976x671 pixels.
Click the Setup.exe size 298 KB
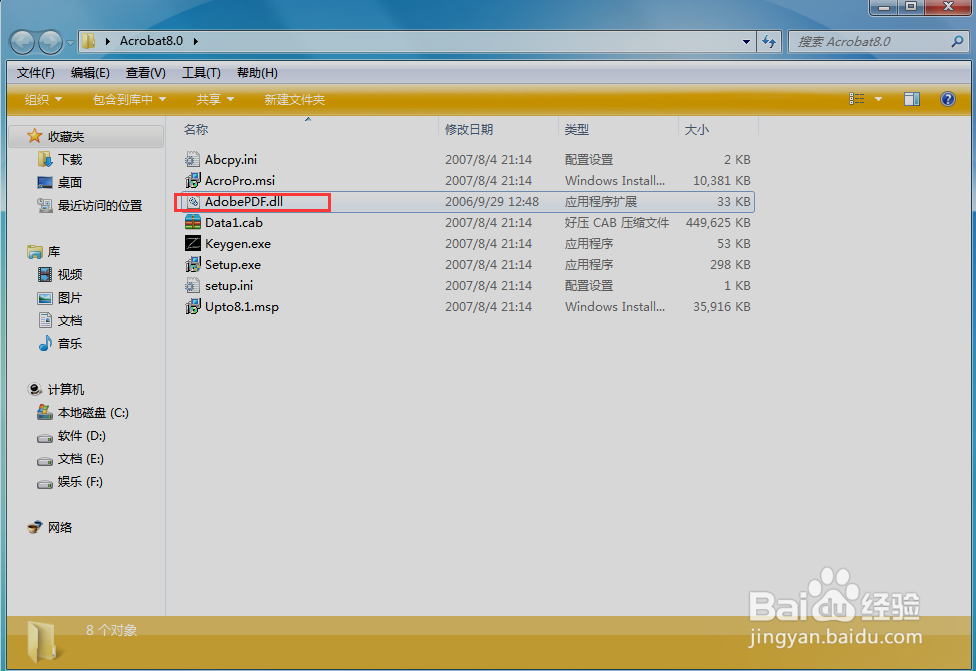[730, 265]
